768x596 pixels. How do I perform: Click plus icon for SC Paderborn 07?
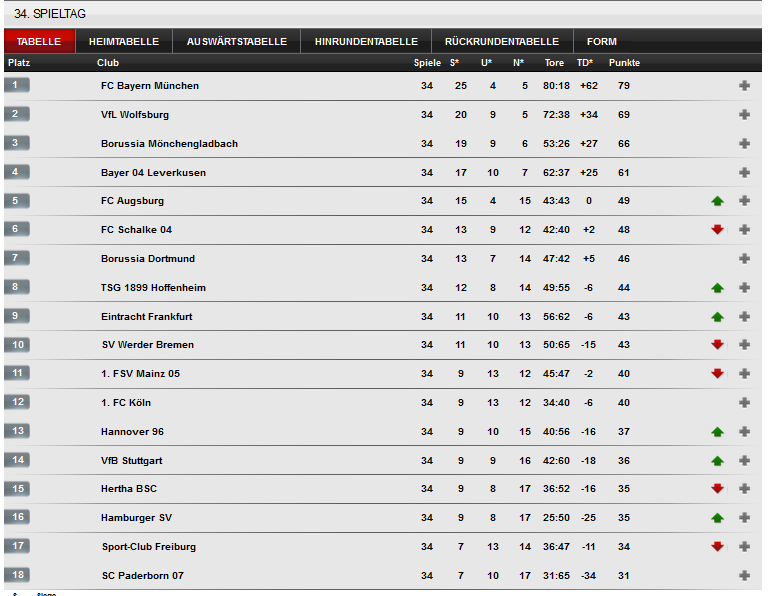coord(744,575)
